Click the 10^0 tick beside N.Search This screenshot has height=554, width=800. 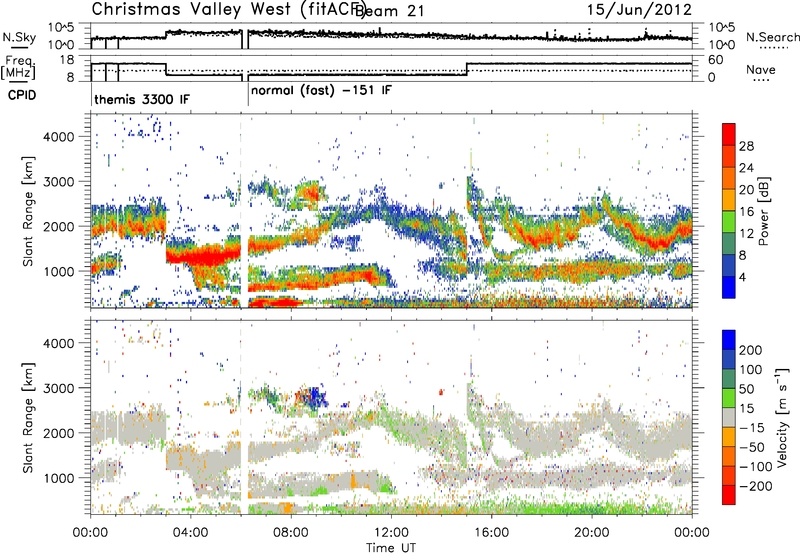[721, 45]
